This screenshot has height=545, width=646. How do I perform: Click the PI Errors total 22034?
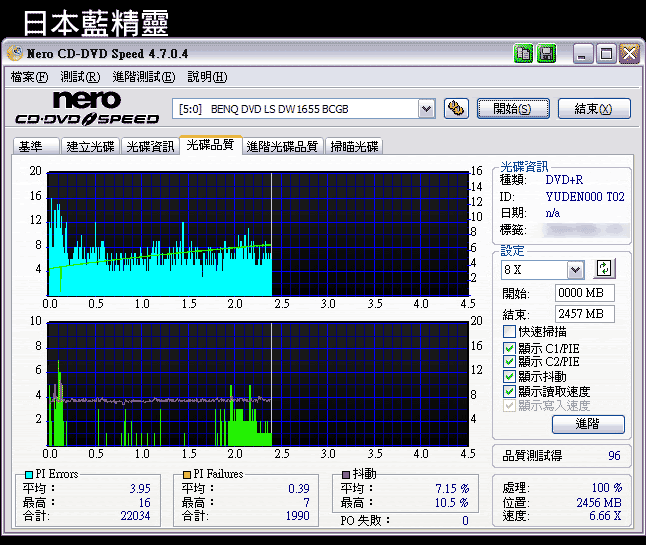pyautogui.click(x=135, y=516)
